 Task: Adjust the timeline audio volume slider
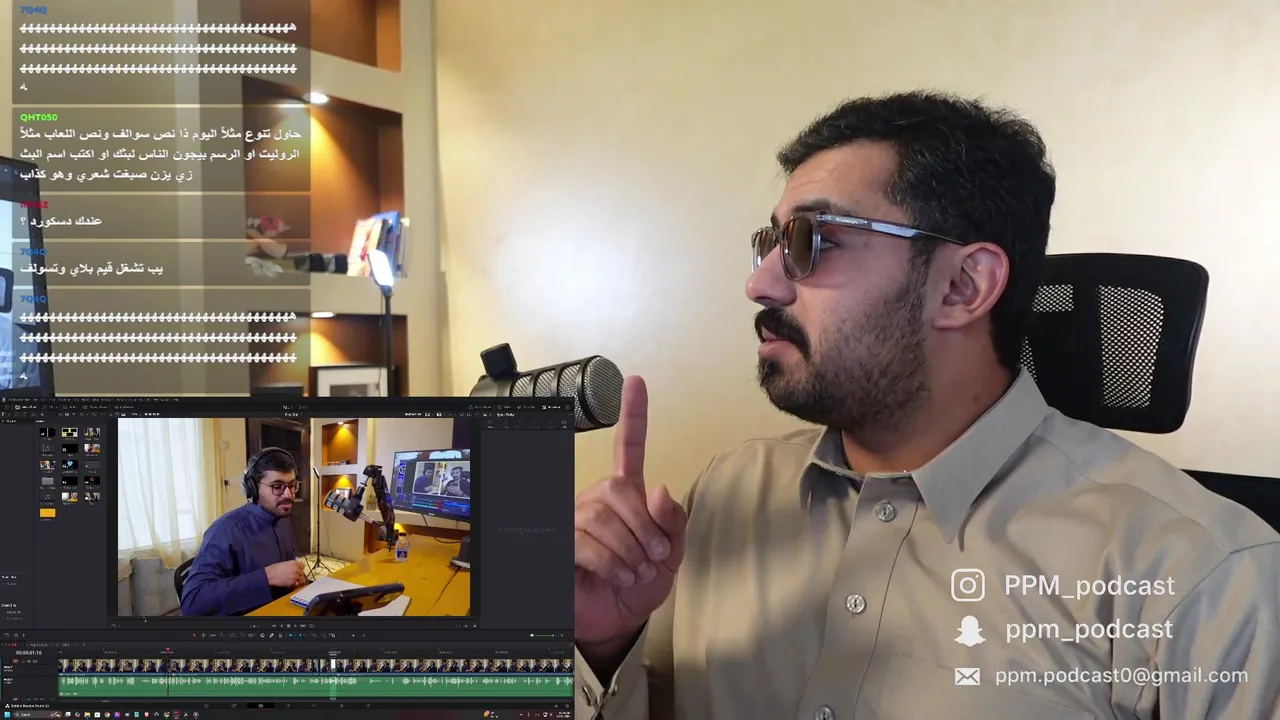(543, 635)
